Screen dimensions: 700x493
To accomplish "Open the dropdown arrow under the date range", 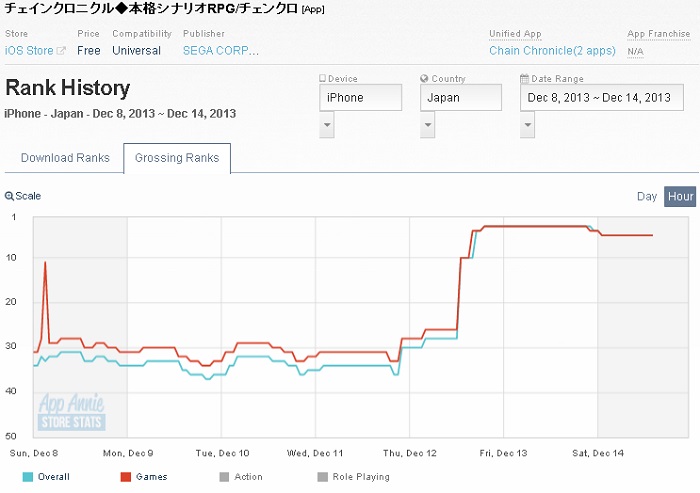I will point(527,125).
